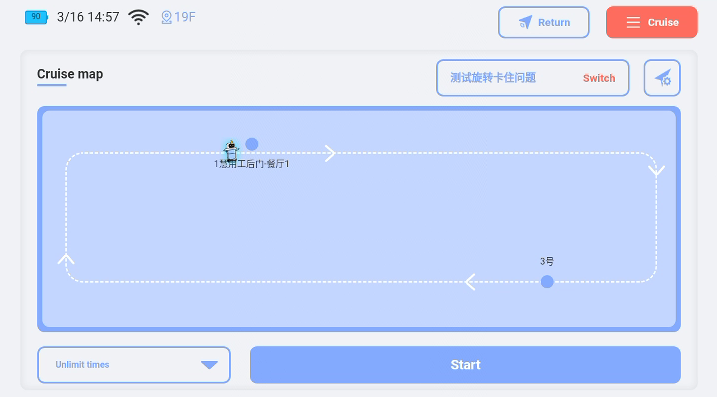The width and height of the screenshot is (717, 397).
Task: Open the Wi-Fi status icon
Action: pos(139,17)
